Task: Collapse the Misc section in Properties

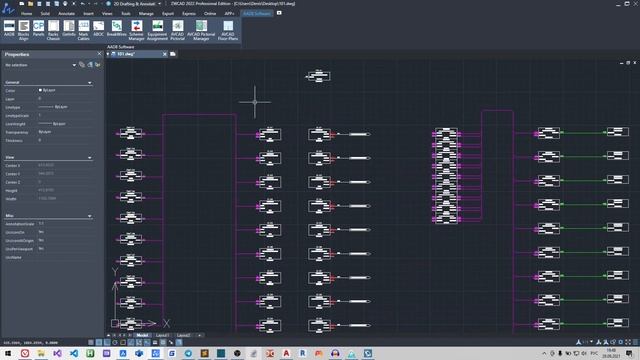Action: [x=89, y=216]
